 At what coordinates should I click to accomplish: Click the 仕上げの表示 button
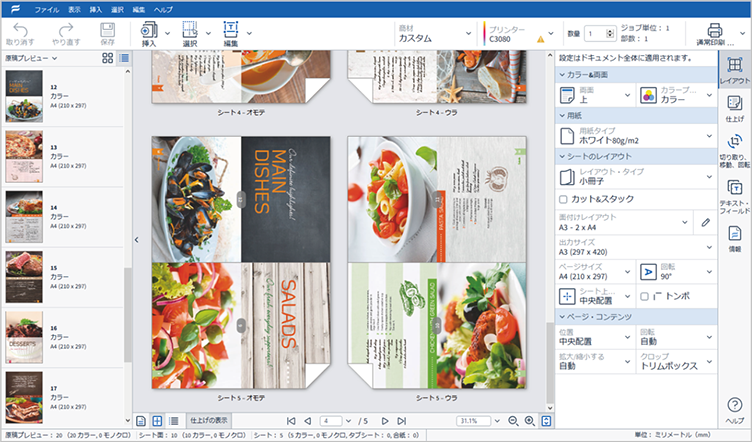(210, 420)
